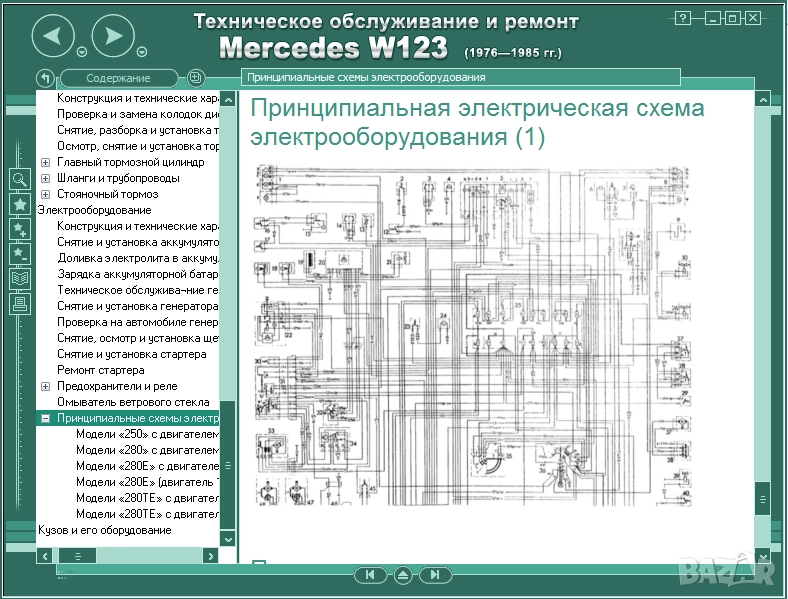The width and height of the screenshot is (788, 599).
Task: Select the Содержание tab
Action: coord(118,78)
